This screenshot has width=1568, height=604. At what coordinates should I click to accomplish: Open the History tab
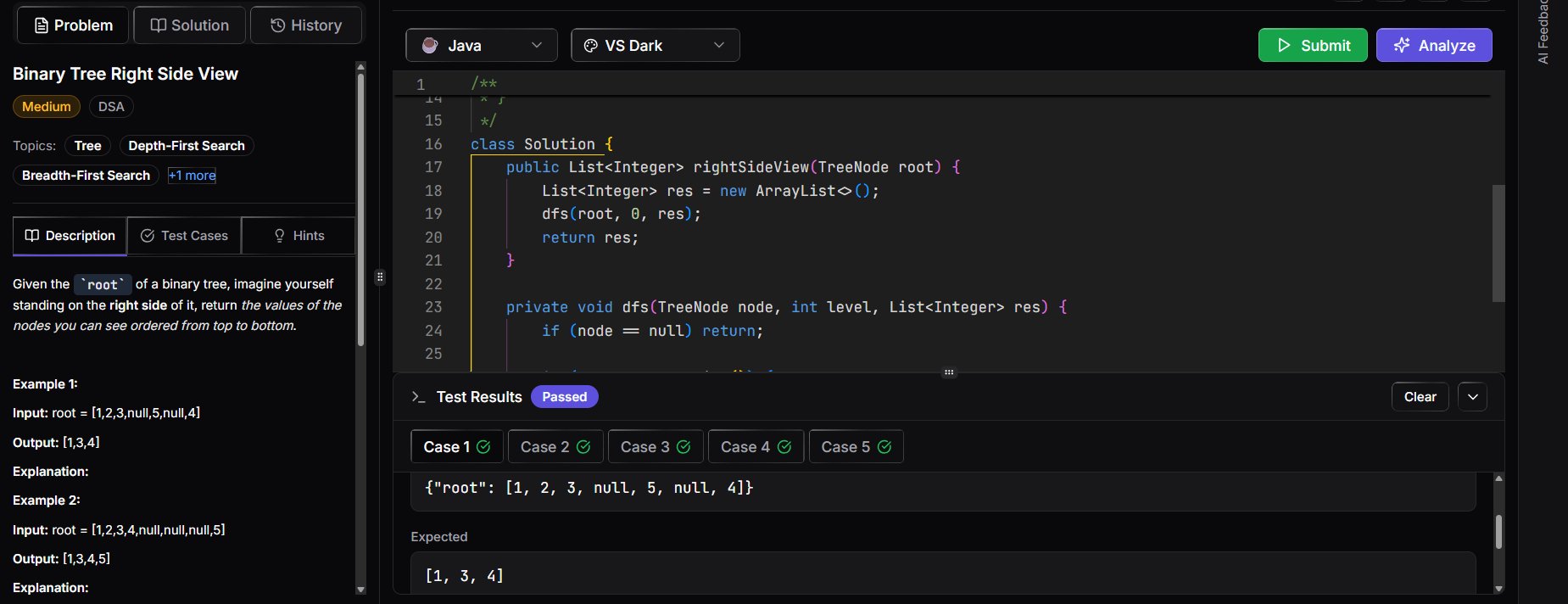(x=306, y=25)
